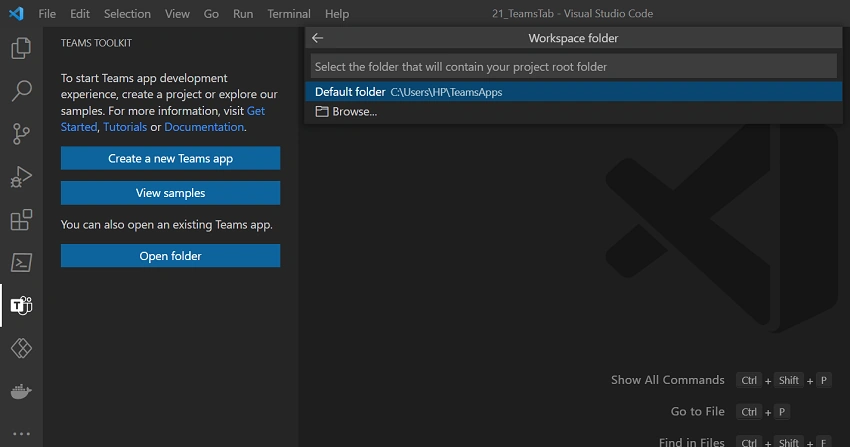Open the Run menu
The height and width of the screenshot is (447, 850).
243,14
